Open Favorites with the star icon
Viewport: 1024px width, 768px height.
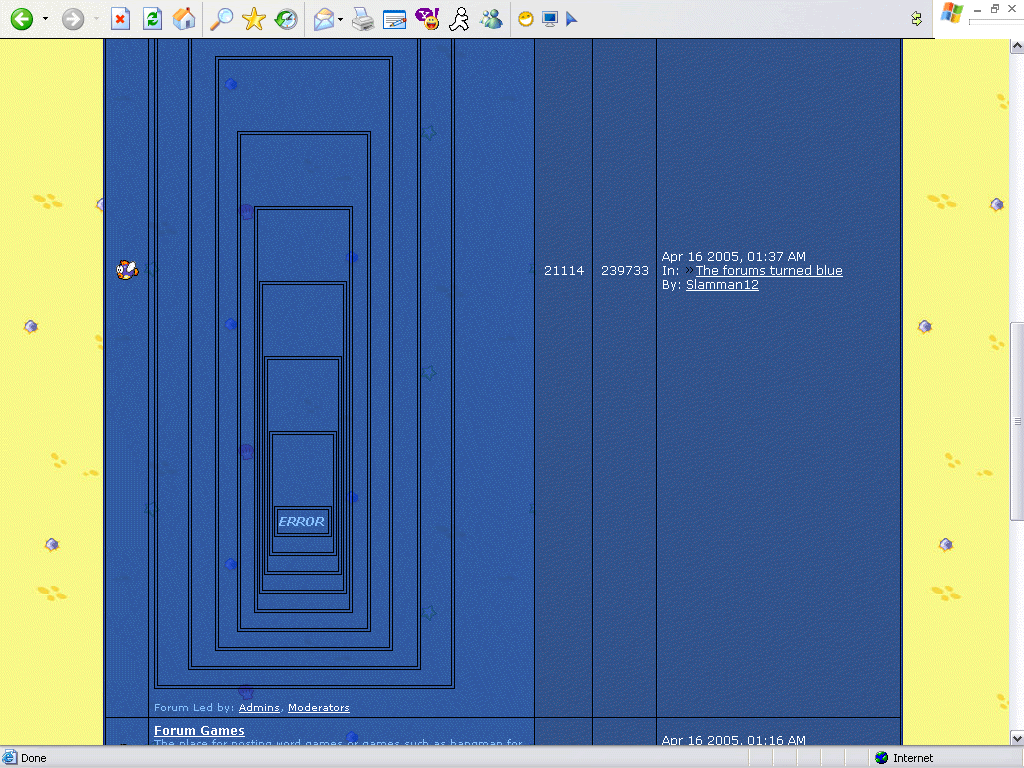254,19
